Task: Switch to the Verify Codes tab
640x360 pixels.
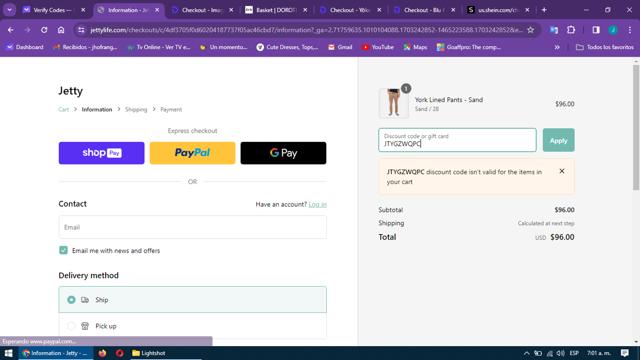Action: [x=54, y=10]
